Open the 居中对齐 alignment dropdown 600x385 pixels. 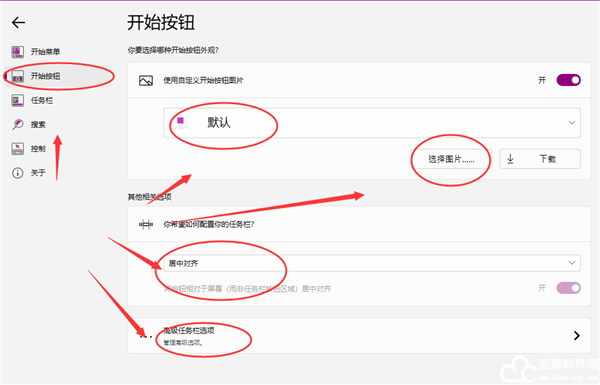click(372, 263)
